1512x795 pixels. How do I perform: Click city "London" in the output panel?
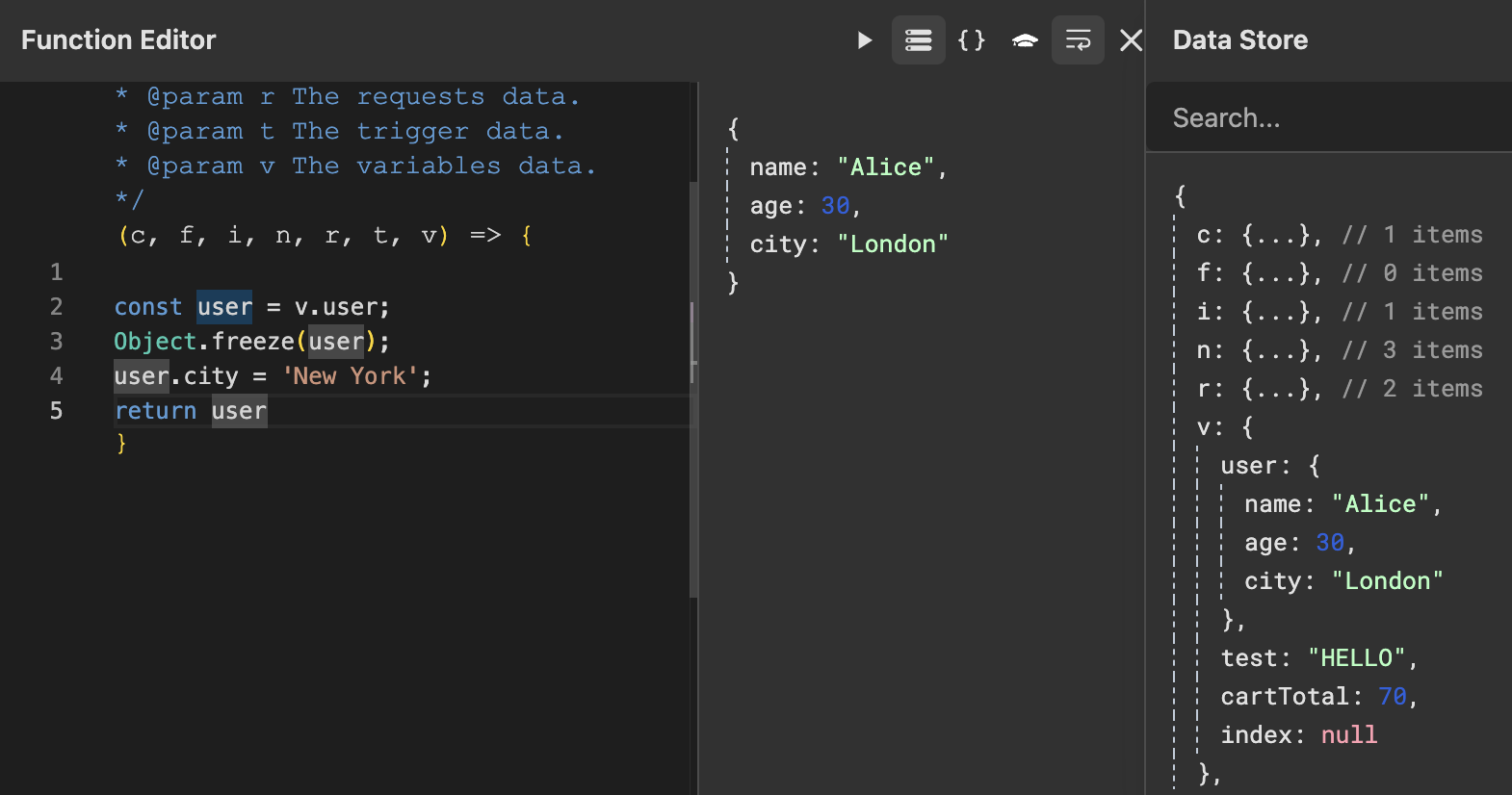pos(849,244)
